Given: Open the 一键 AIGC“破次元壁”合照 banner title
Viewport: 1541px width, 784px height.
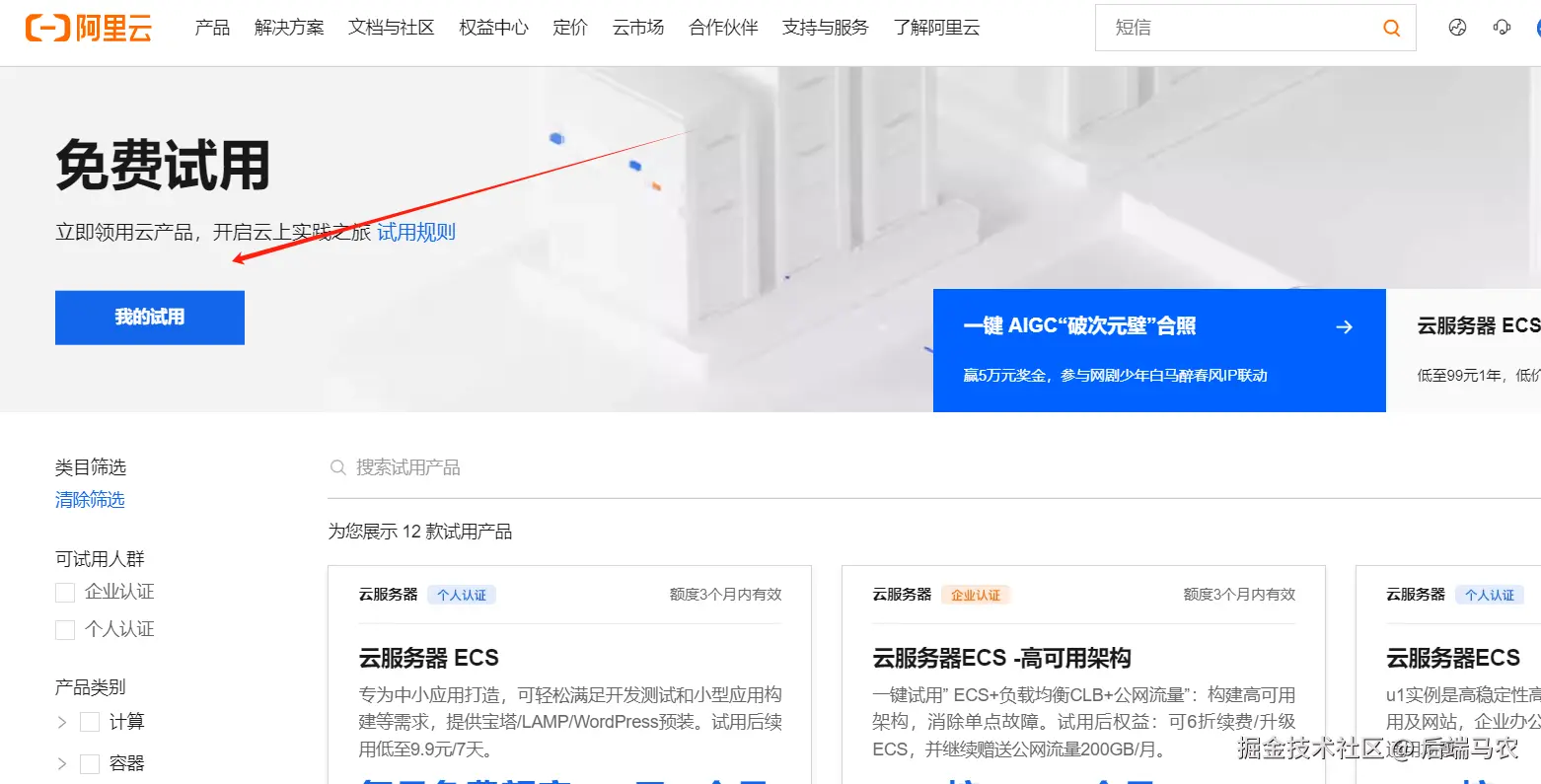Looking at the screenshot, I should click(x=1079, y=326).
